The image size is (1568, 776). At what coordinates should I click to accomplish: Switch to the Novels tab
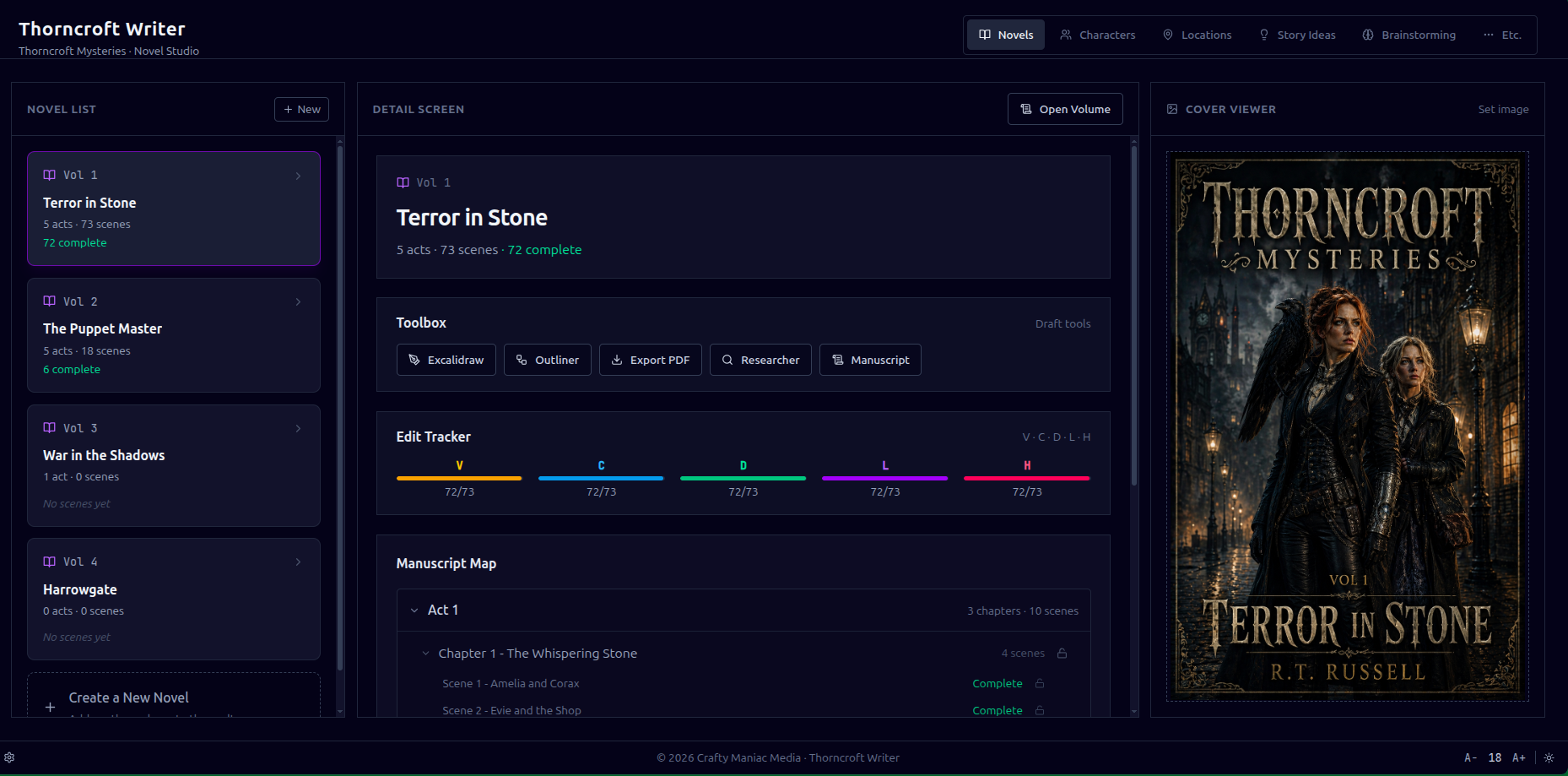click(1006, 35)
